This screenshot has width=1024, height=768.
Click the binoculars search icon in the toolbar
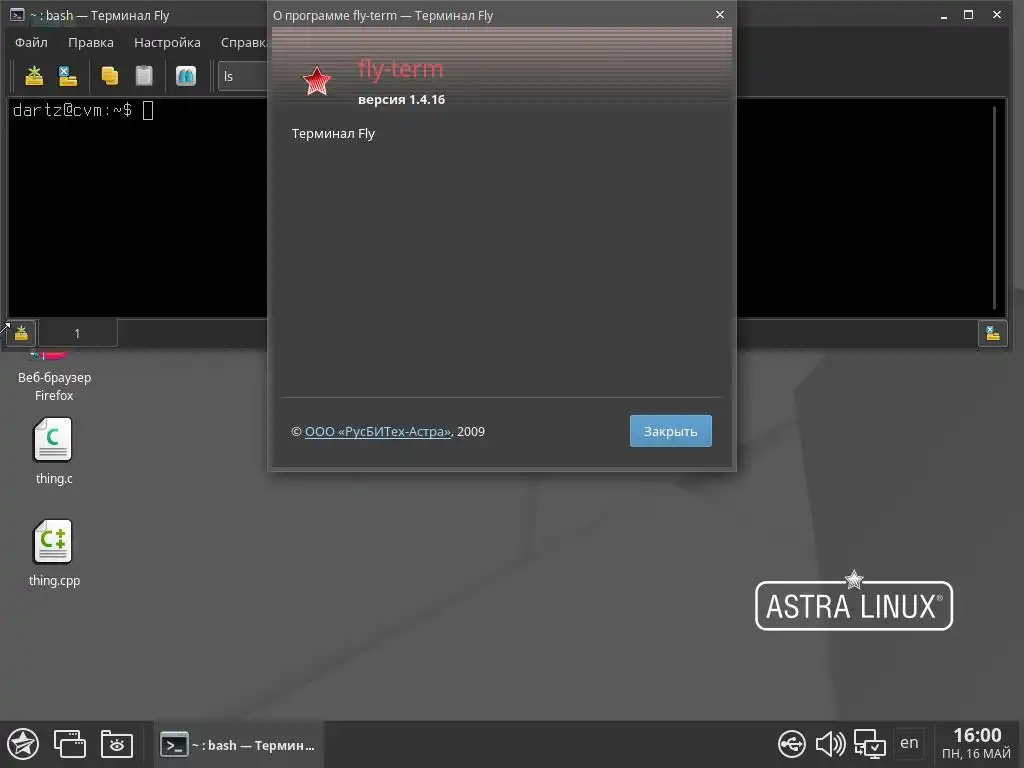pos(186,76)
